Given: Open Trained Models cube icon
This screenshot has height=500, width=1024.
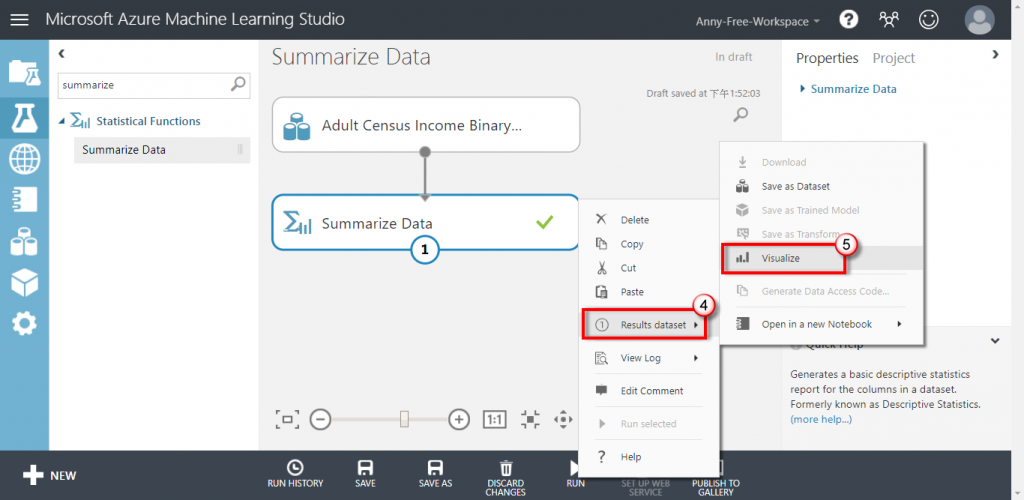Looking at the screenshot, I should click(x=24, y=283).
